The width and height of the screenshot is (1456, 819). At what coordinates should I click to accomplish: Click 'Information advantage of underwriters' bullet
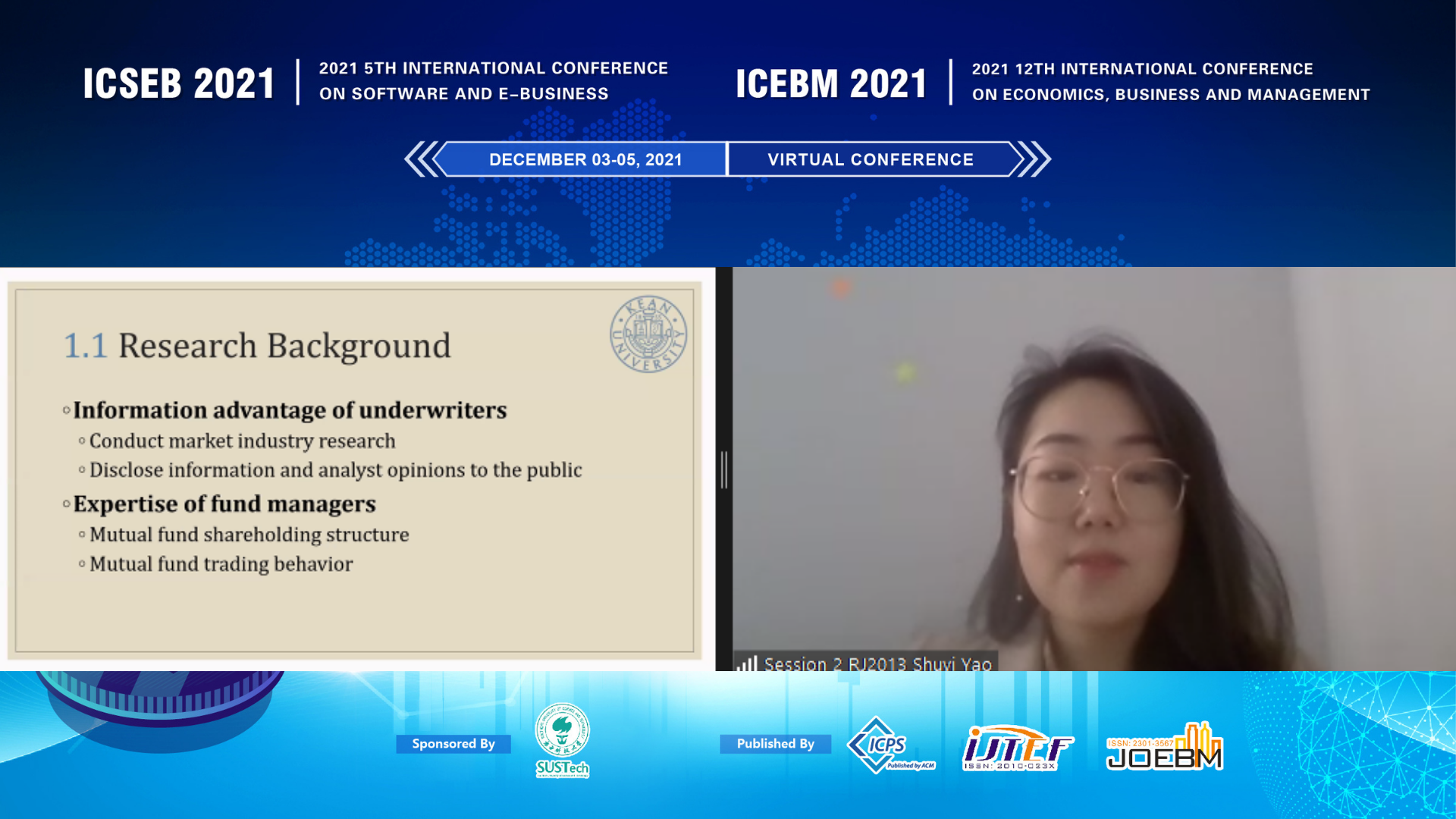click(x=290, y=410)
